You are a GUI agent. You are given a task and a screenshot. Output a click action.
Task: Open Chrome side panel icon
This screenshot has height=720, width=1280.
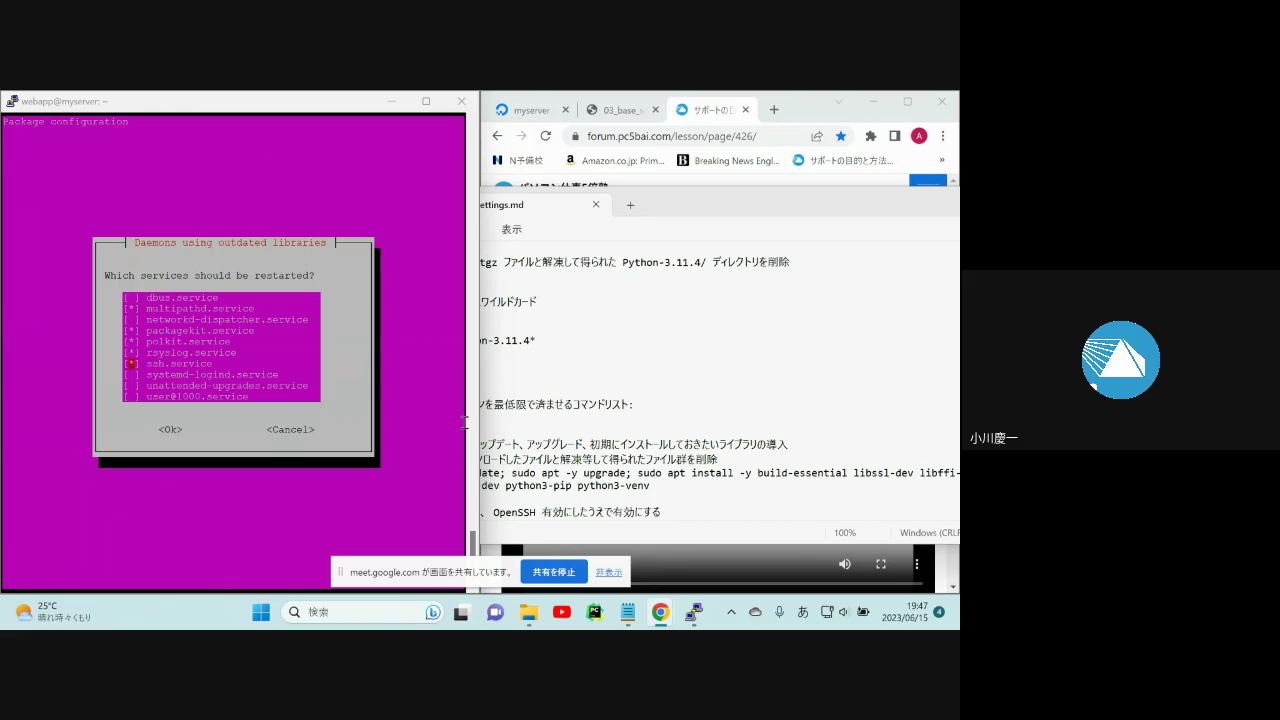[x=895, y=136]
